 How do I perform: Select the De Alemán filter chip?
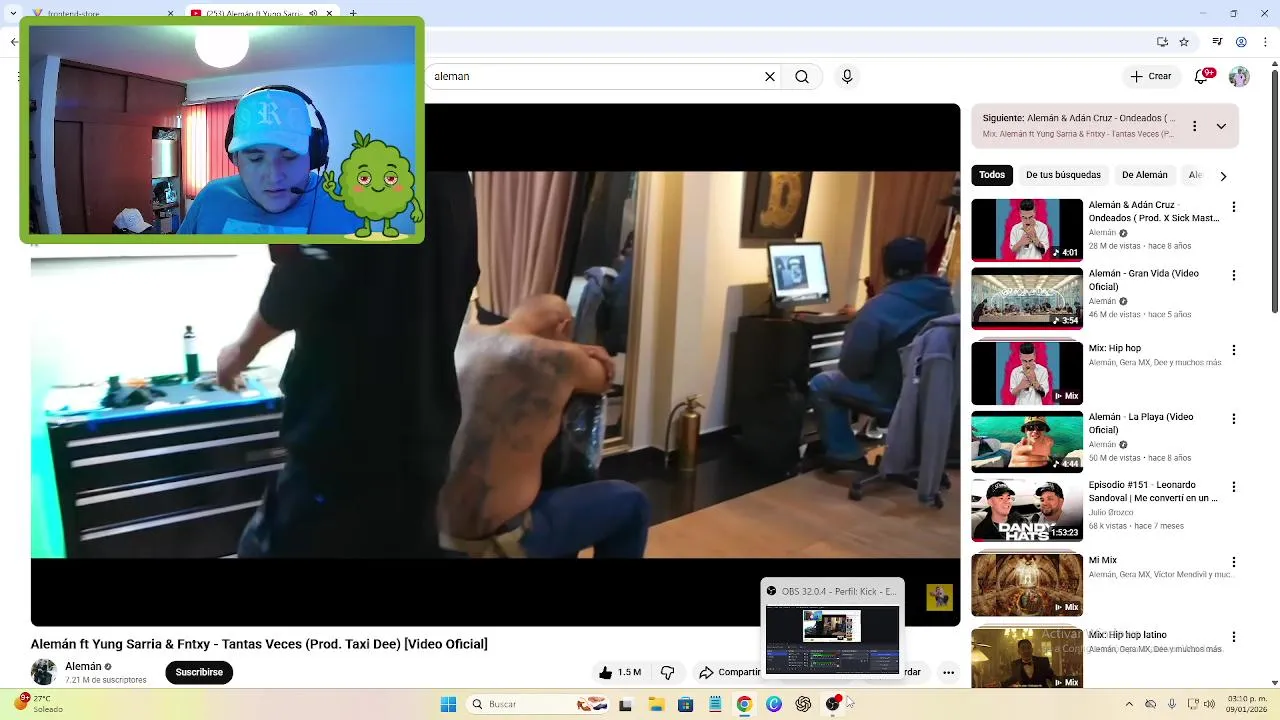coord(1145,175)
